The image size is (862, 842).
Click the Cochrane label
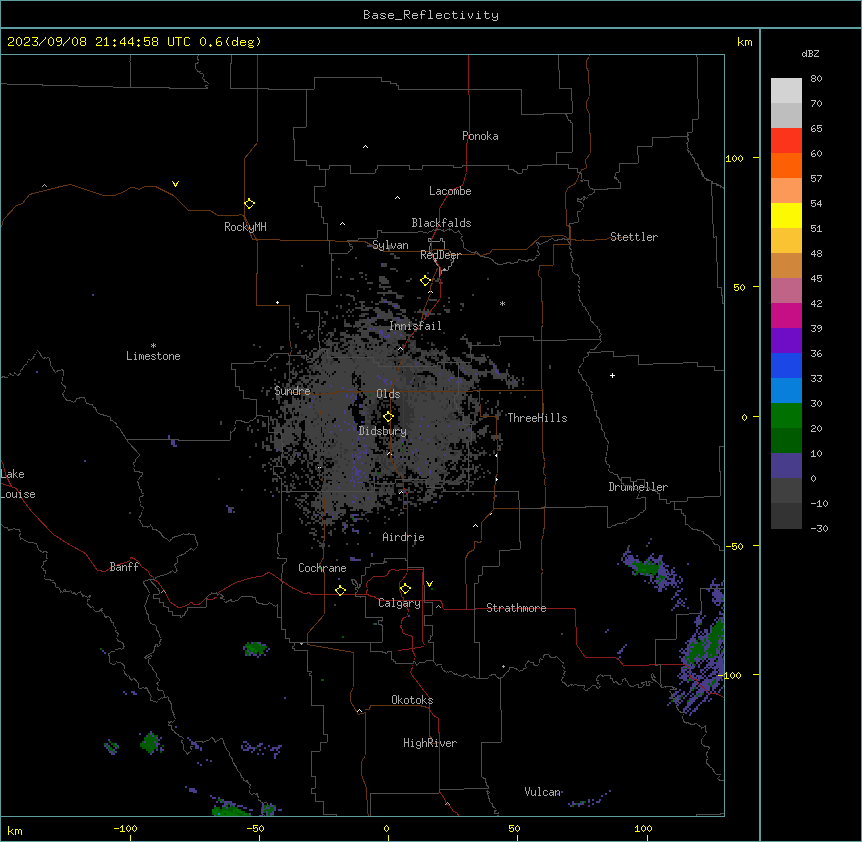pyautogui.click(x=322, y=568)
